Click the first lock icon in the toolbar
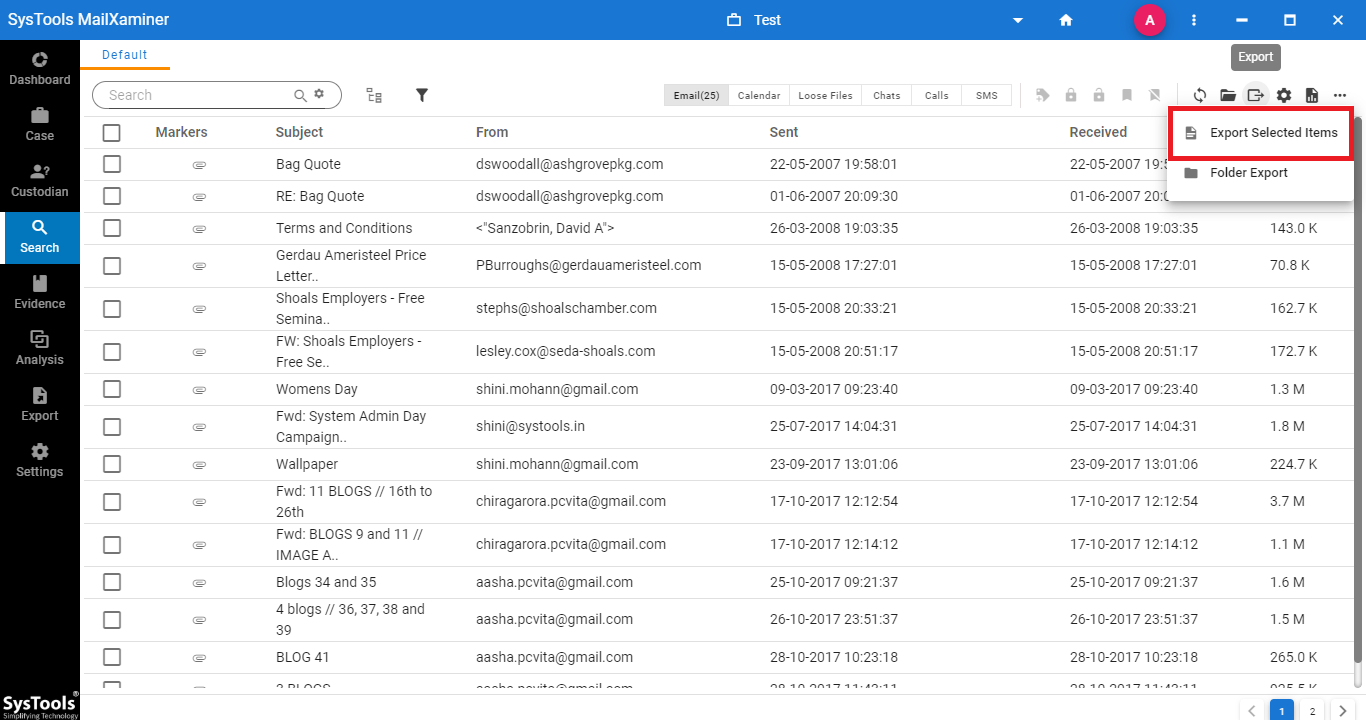1366x720 pixels. point(1071,95)
